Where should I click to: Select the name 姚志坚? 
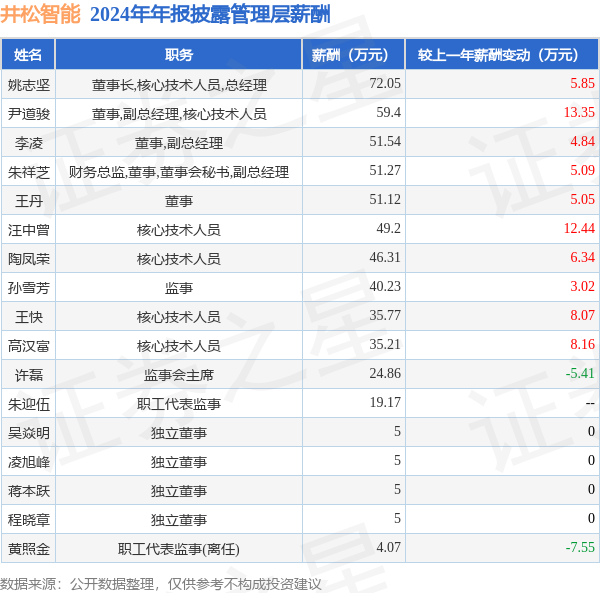(x=29, y=85)
